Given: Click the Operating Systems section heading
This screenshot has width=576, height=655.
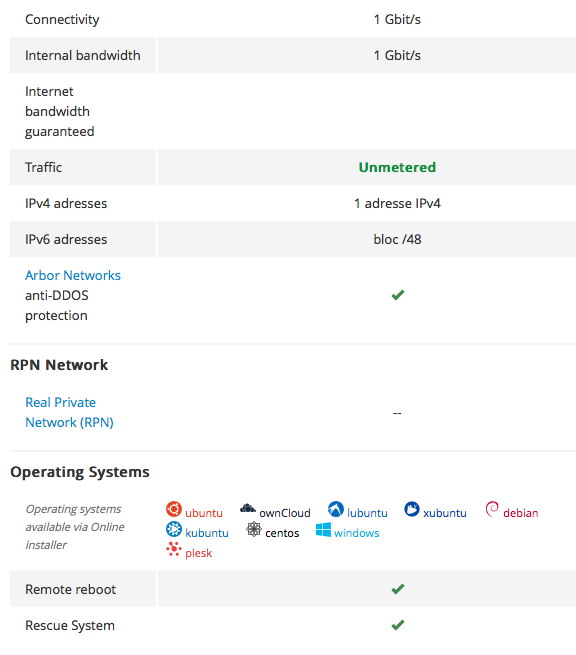Looking at the screenshot, I should pyautogui.click(x=80, y=472).
